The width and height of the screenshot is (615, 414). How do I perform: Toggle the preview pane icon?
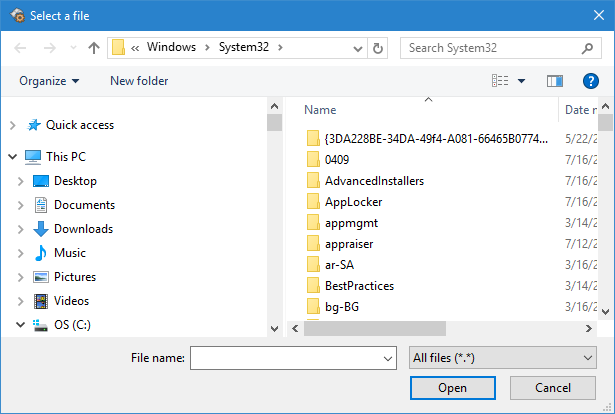[x=556, y=81]
